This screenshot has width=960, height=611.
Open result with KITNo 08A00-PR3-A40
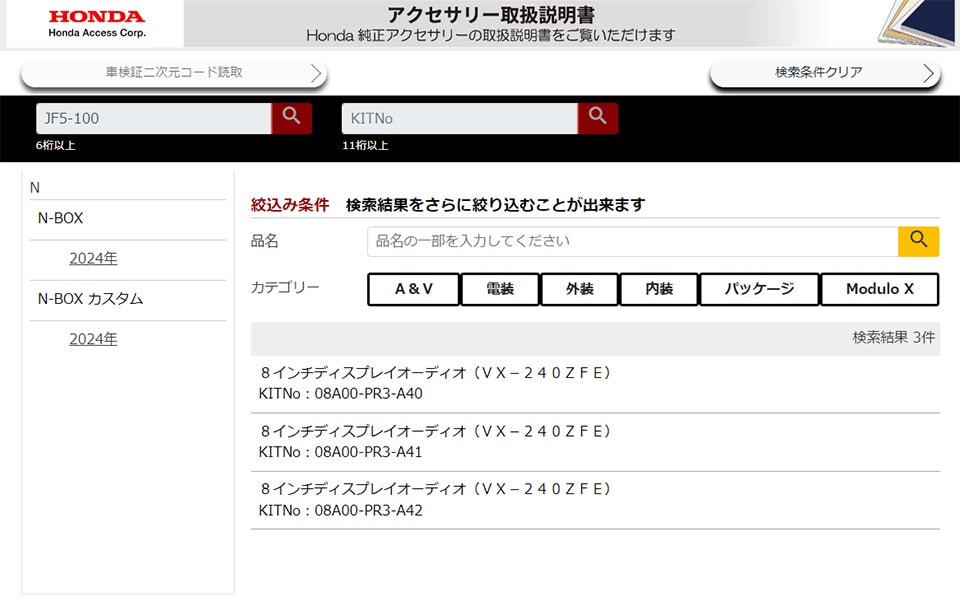595,383
